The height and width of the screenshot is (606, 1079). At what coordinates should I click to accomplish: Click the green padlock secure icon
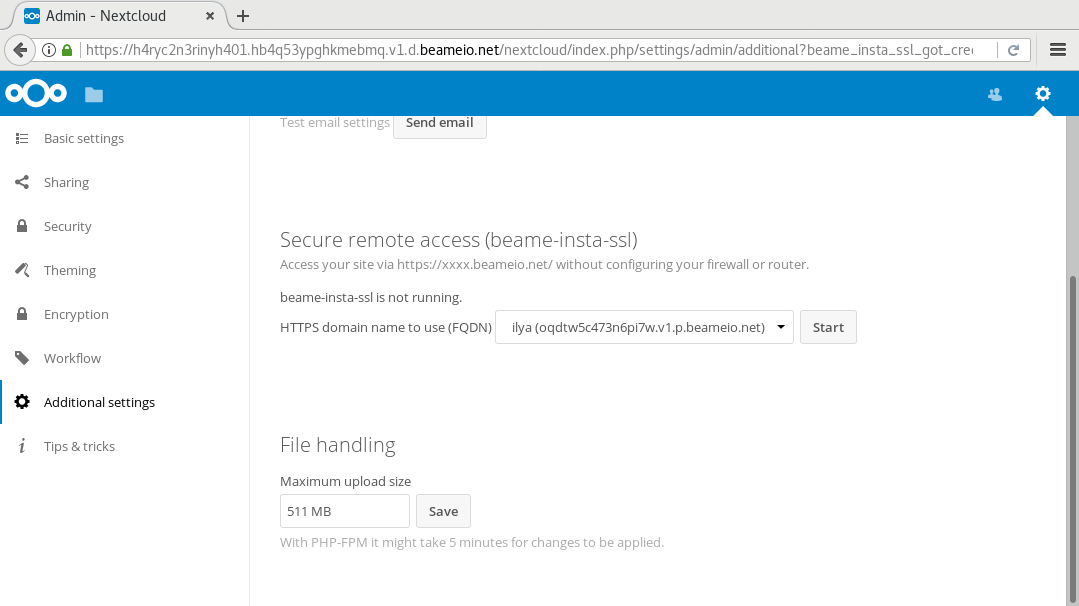[67, 50]
